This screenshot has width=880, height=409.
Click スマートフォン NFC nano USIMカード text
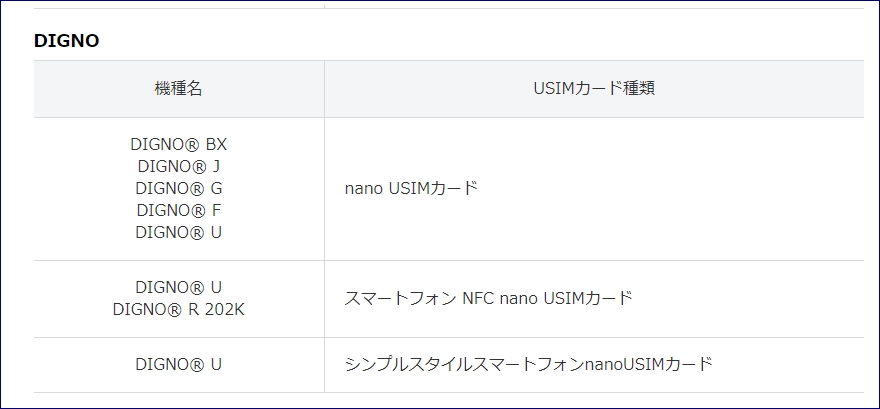click(x=488, y=299)
